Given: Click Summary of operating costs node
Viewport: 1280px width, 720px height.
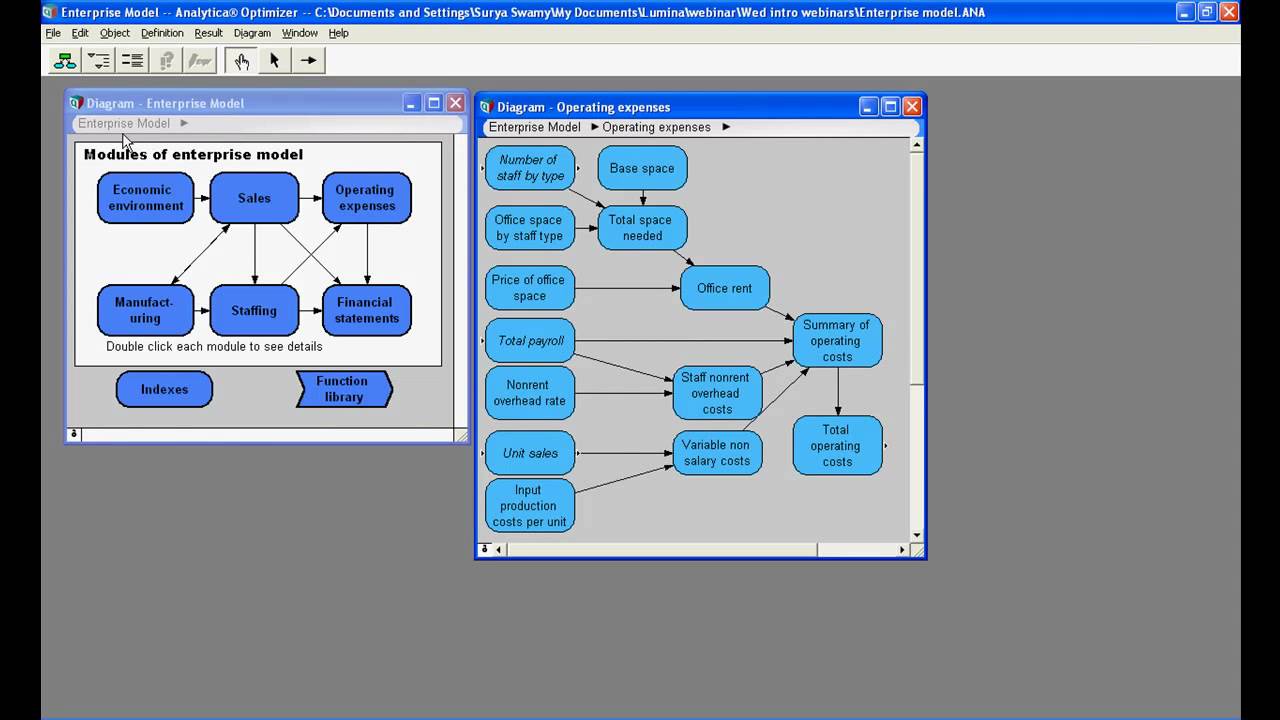Looking at the screenshot, I should 837,341.
